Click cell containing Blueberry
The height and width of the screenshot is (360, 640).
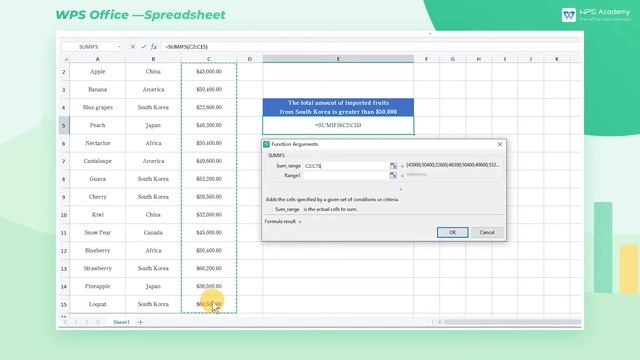click(x=98, y=251)
